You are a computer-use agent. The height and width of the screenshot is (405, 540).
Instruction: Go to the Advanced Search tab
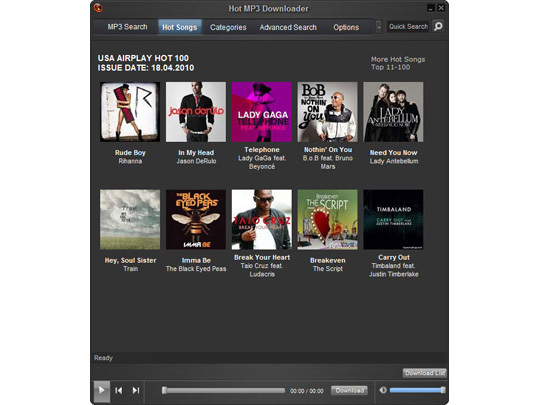coord(288,27)
